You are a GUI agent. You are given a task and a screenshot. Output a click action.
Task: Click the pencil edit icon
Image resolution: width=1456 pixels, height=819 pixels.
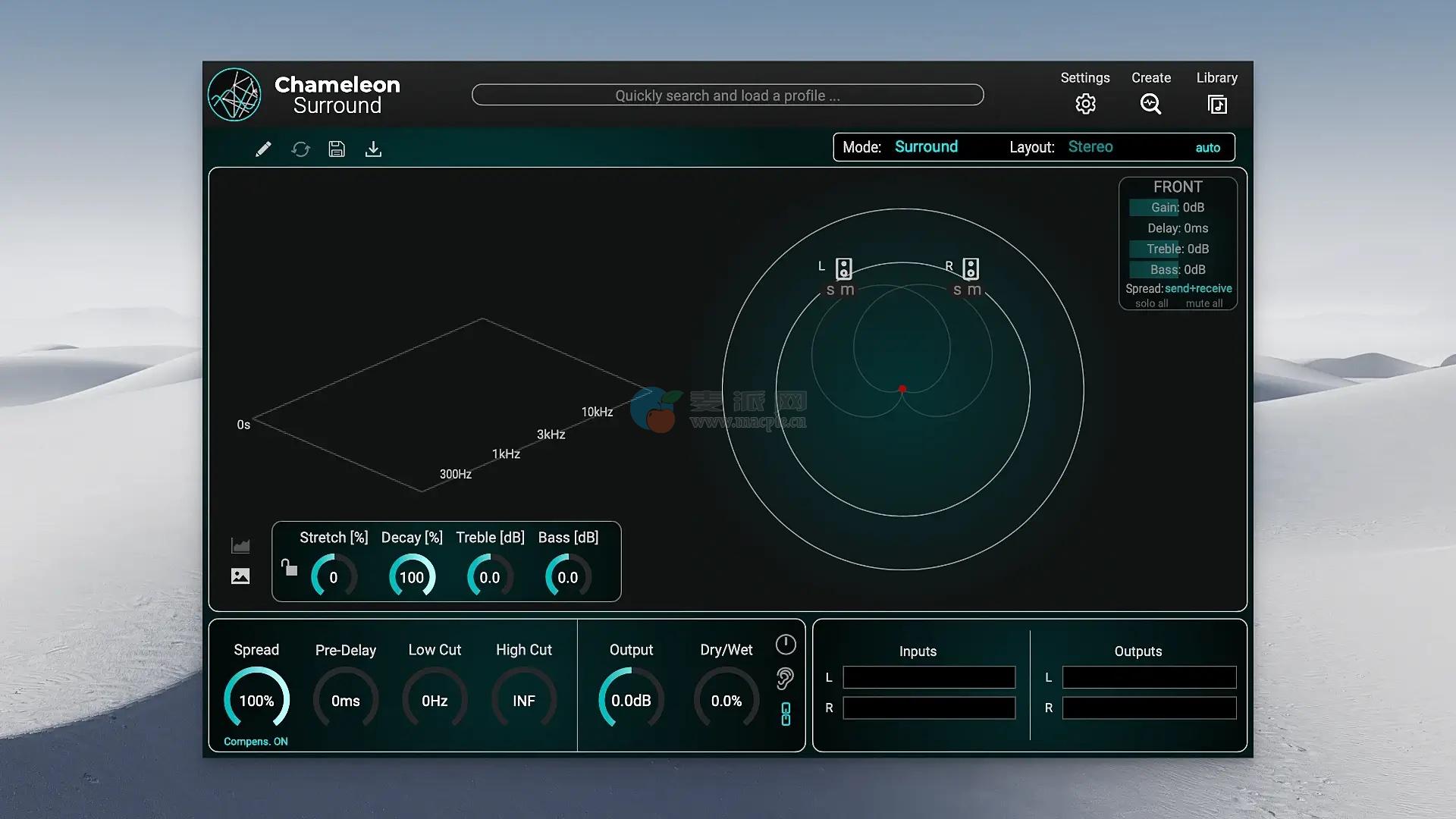coord(263,149)
